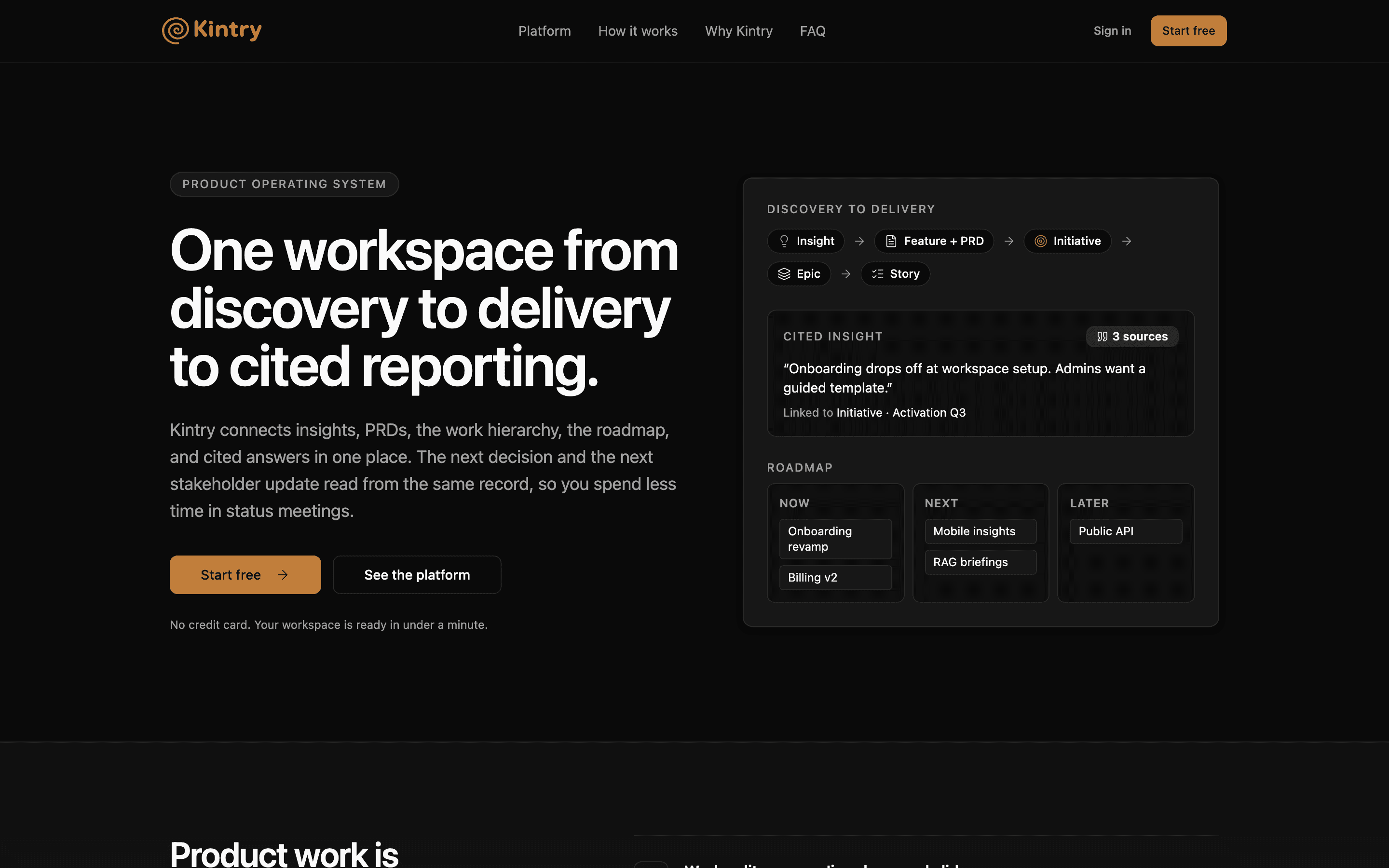Jump to the FAQ section
This screenshot has height=868, width=1389.
(813, 31)
